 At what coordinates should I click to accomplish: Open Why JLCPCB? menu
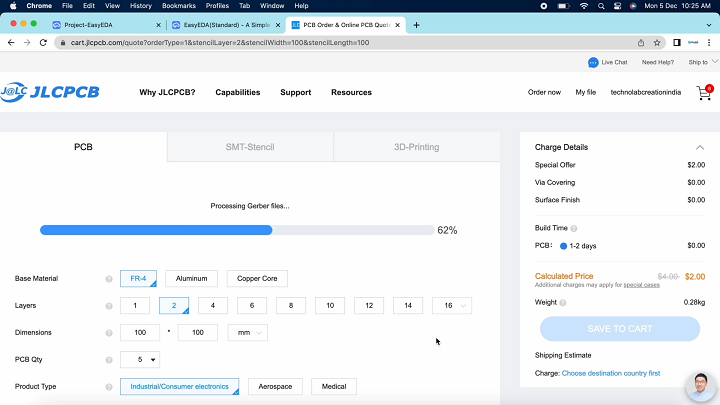coord(167,92)
